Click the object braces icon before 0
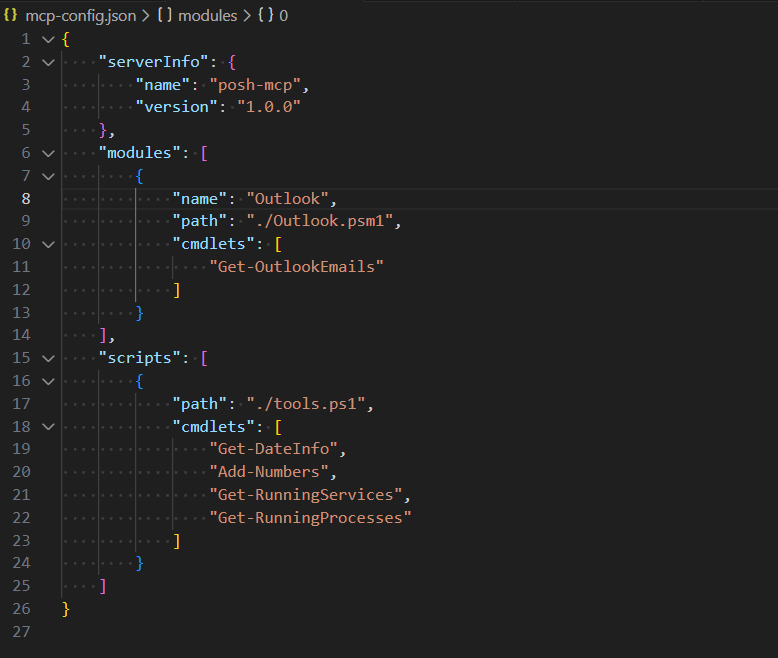 pos(265,15)
